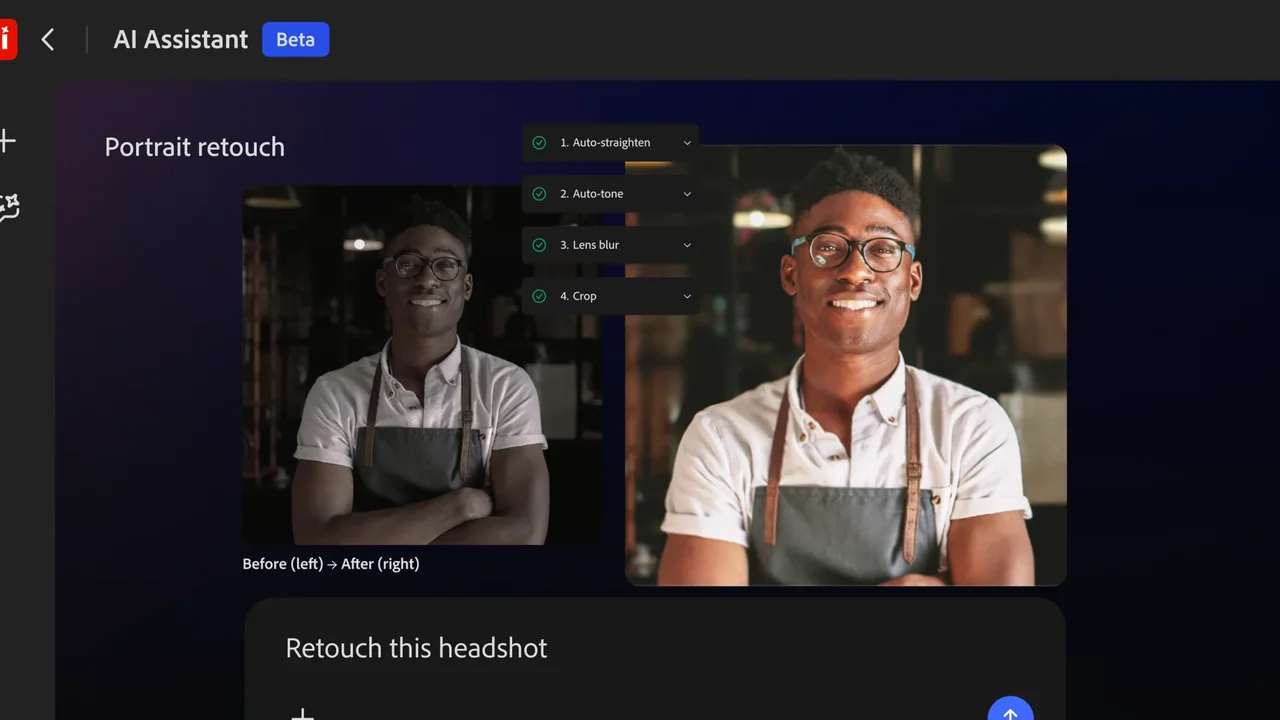Screen dimensions: 1280x720
Task: Toggle the completed check for Auto-tone
Action: click(x=541, y=193)
